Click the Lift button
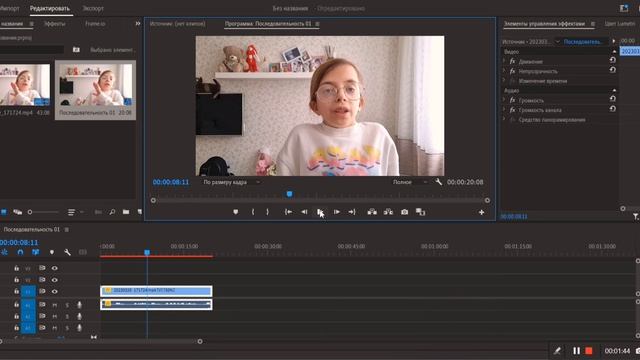 click(x=372, y=212)
